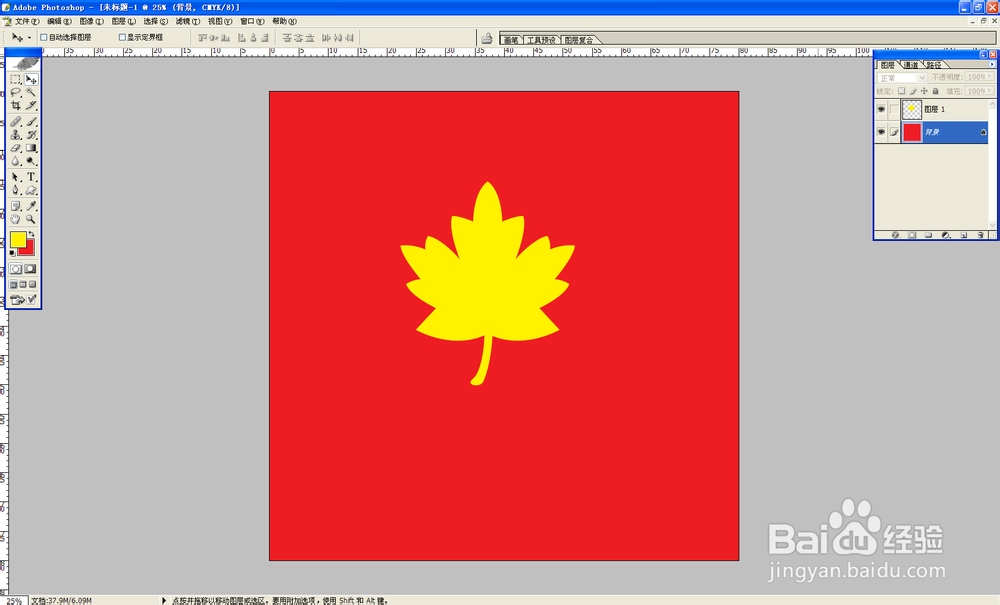Image resolution: width=1000 pixels, height=605 pixels.
Task: Toggle lock transparent pixels in Layers panel
Action: [901, 91]
